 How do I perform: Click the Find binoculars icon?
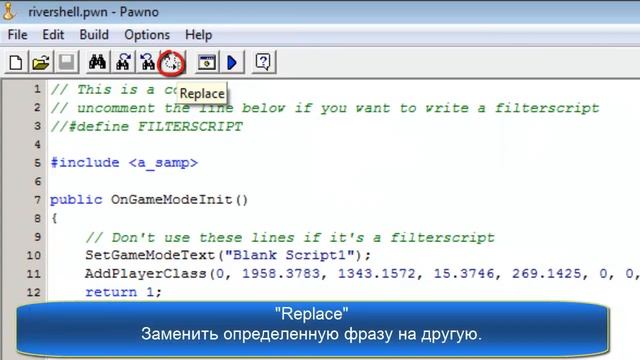click(97, 62)
